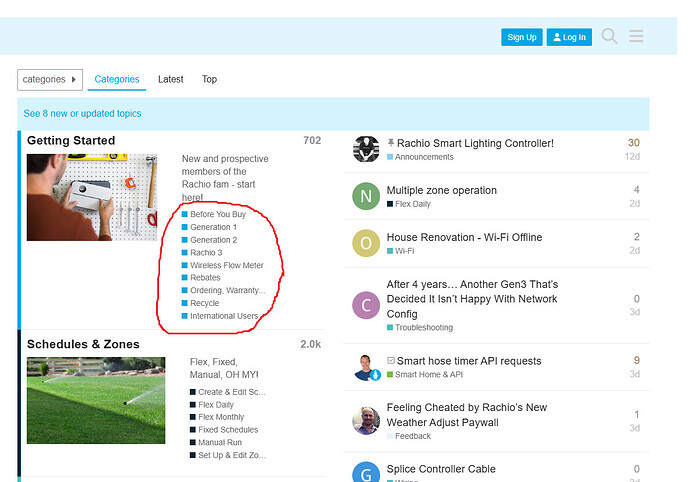Image resolution: width=690 pixels, height=482 pixels.
Task: Open the Wireless Flow Meter subcategory
Action: (227, 265)
